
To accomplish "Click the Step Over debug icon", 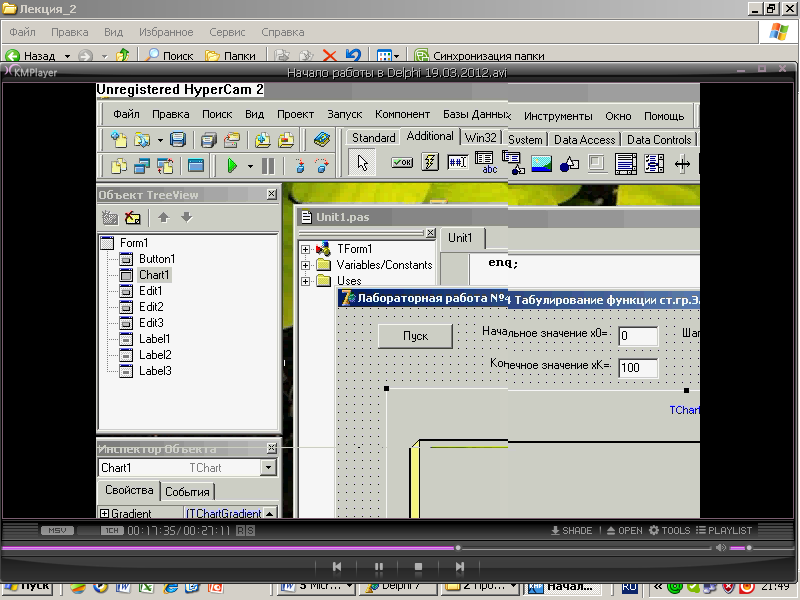I will tap(322, 166).
